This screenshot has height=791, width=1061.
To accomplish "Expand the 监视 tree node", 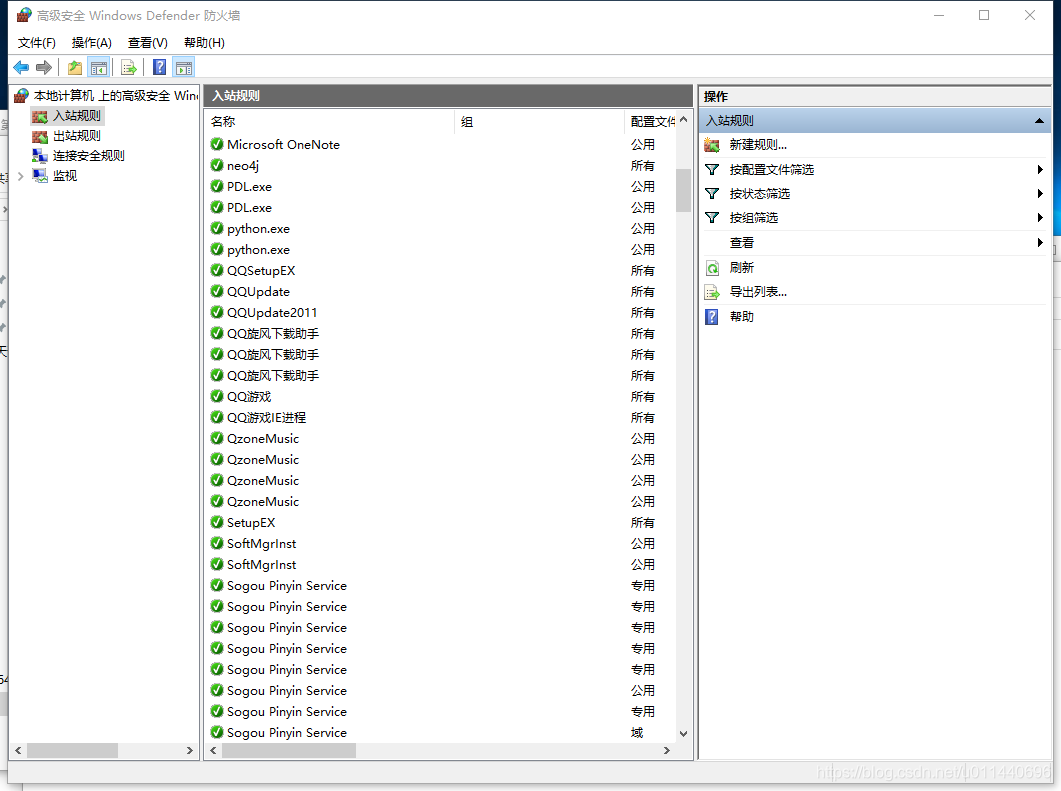I will click(x=20, y=176).
